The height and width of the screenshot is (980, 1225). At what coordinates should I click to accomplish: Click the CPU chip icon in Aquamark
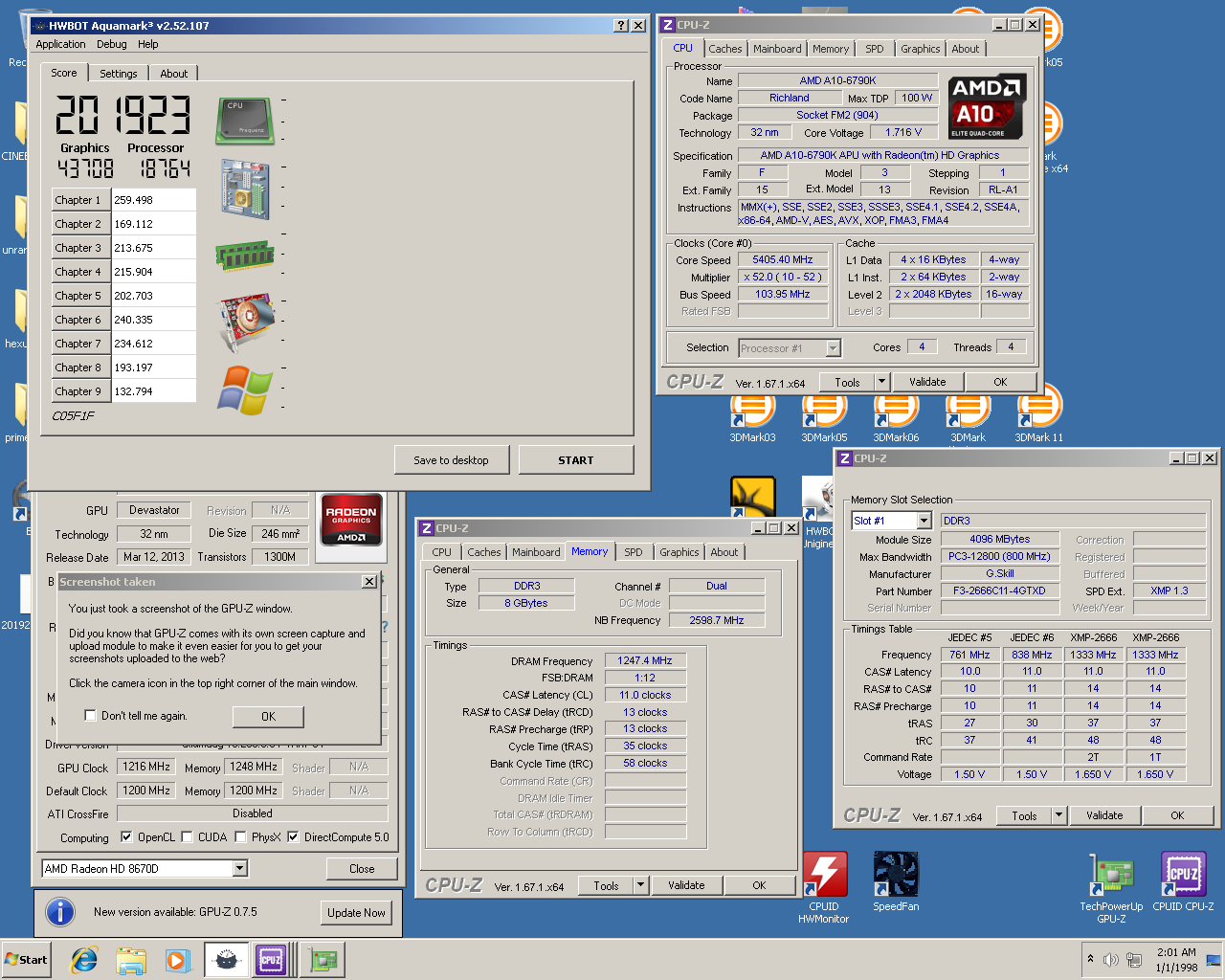coord(245,121)
